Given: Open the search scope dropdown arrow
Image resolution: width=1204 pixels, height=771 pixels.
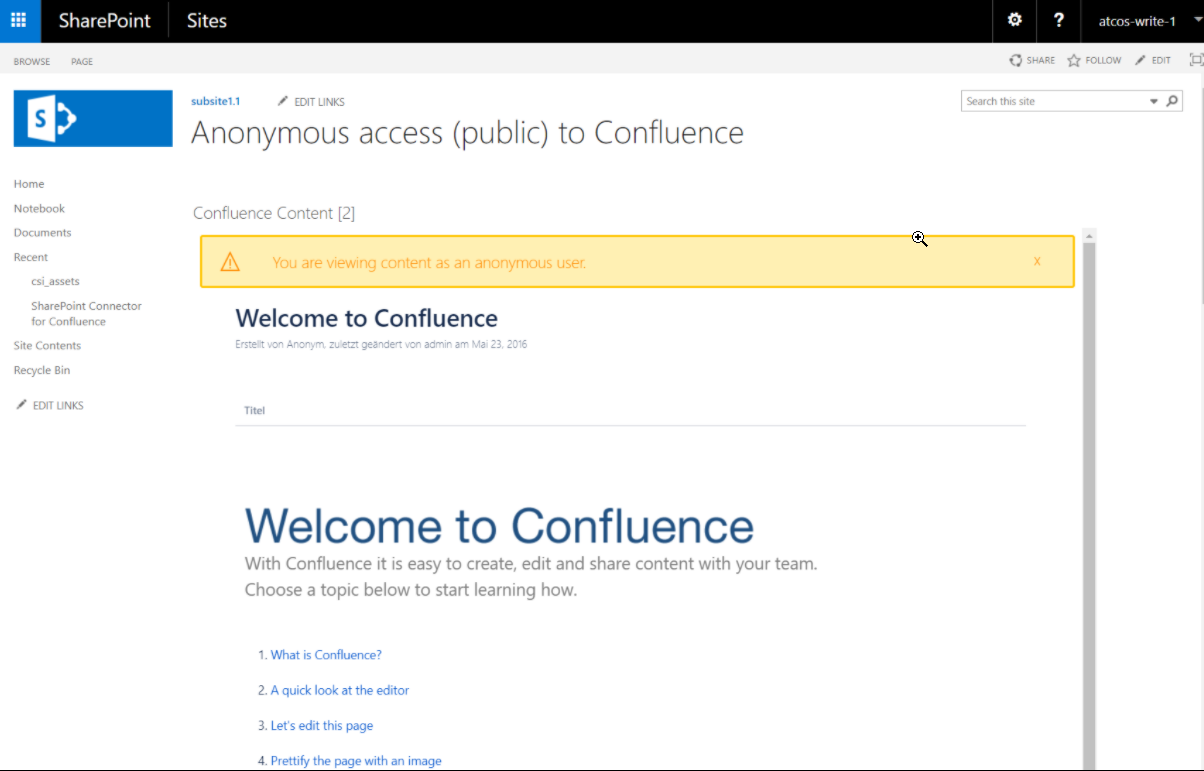Looking at the screenshot, I should pos(1154,101).
